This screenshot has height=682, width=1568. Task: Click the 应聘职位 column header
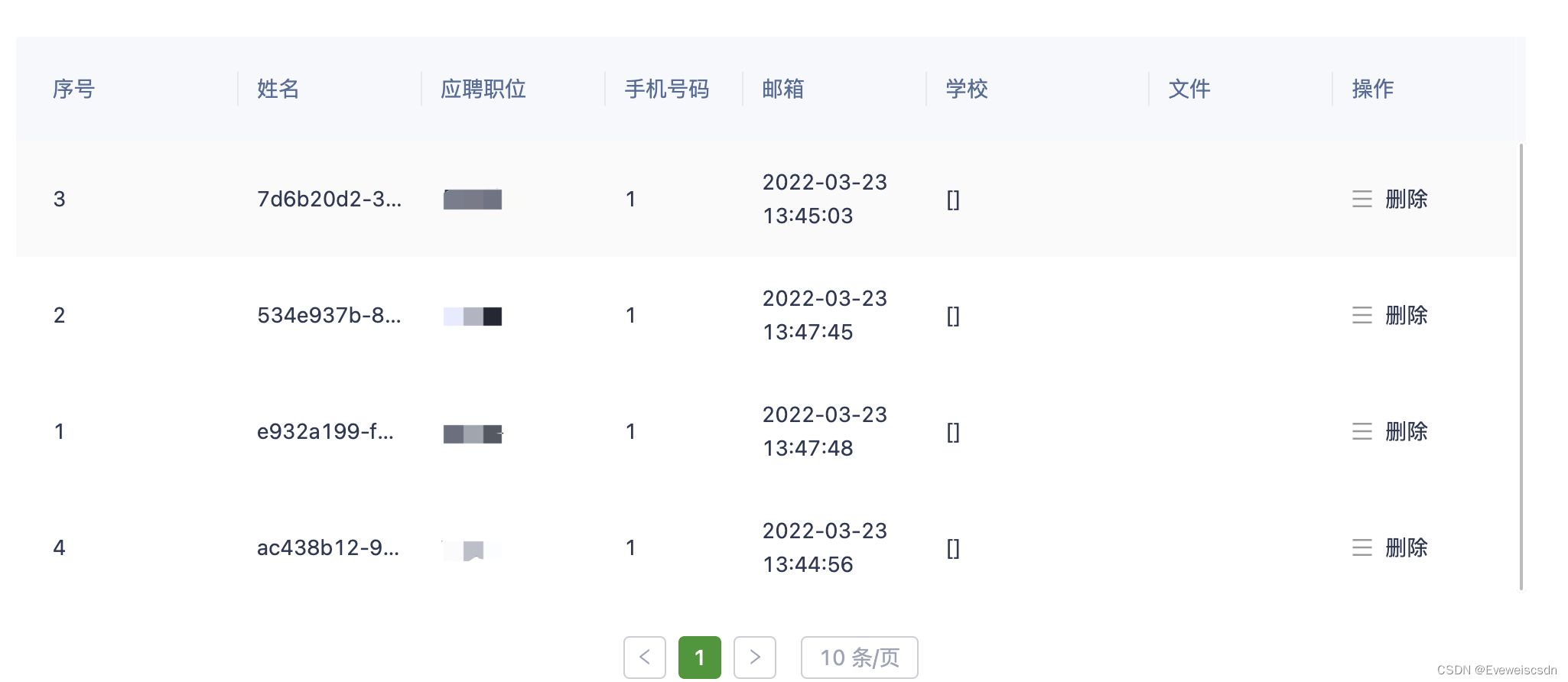(483, 89)
